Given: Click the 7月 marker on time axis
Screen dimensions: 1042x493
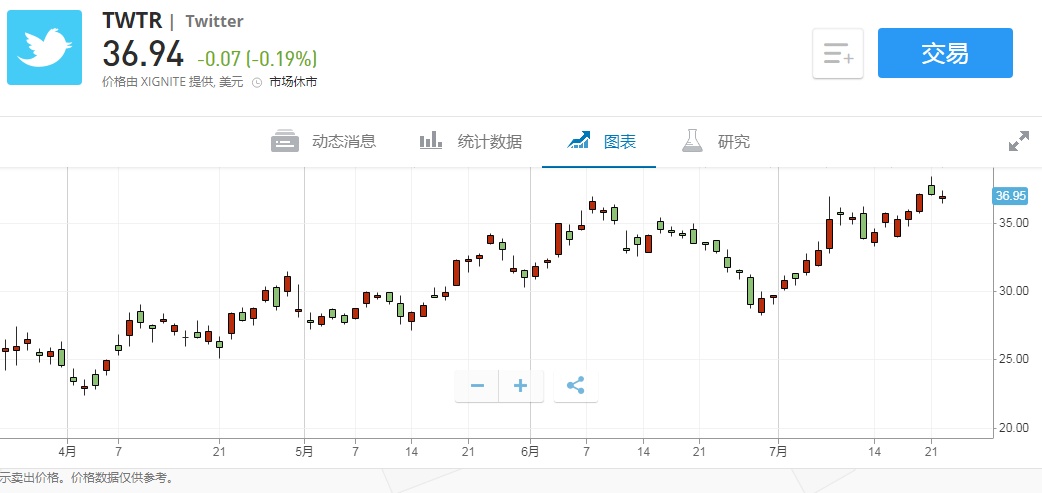Looking at the screenshot, I should [778, 452].
